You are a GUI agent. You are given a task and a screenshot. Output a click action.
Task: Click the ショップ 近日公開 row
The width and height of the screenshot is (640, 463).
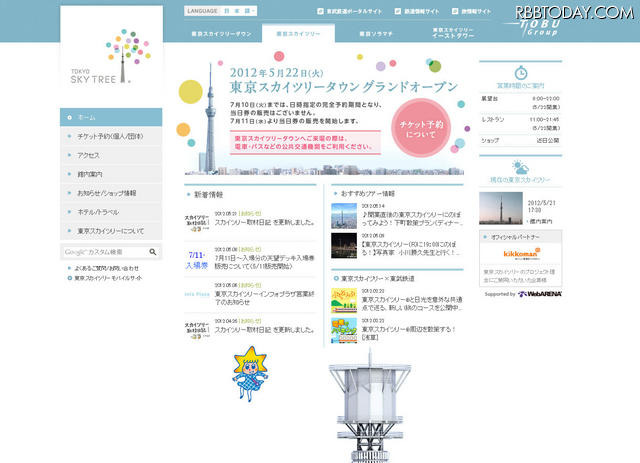[520, 140]
